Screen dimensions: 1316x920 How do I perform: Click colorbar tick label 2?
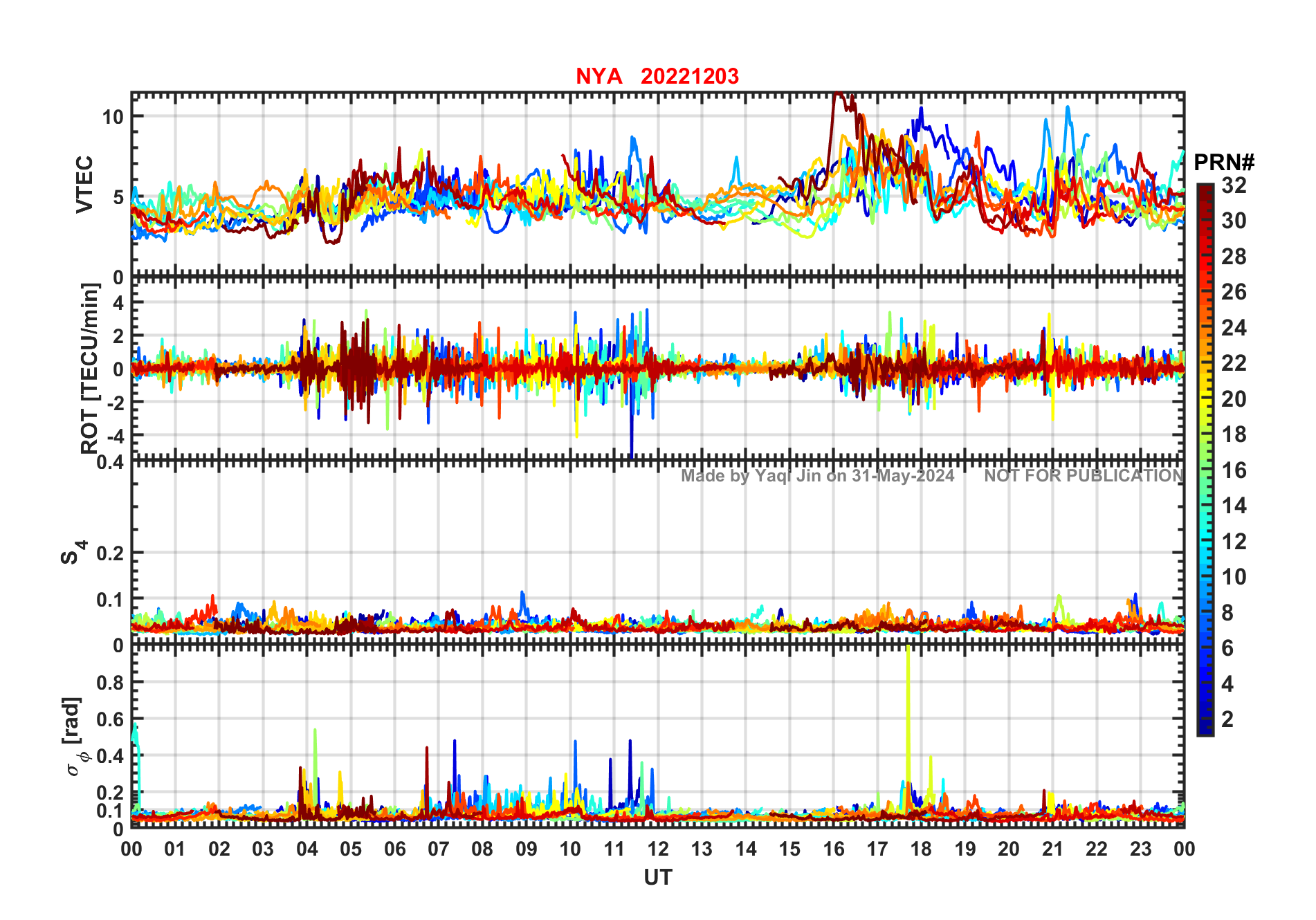tap(1227, 719)
